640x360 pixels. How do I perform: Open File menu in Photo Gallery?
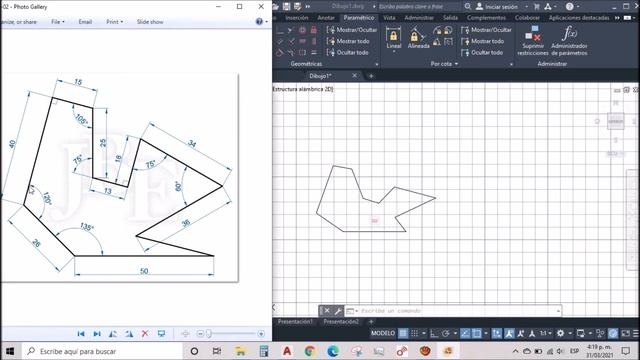58,22
